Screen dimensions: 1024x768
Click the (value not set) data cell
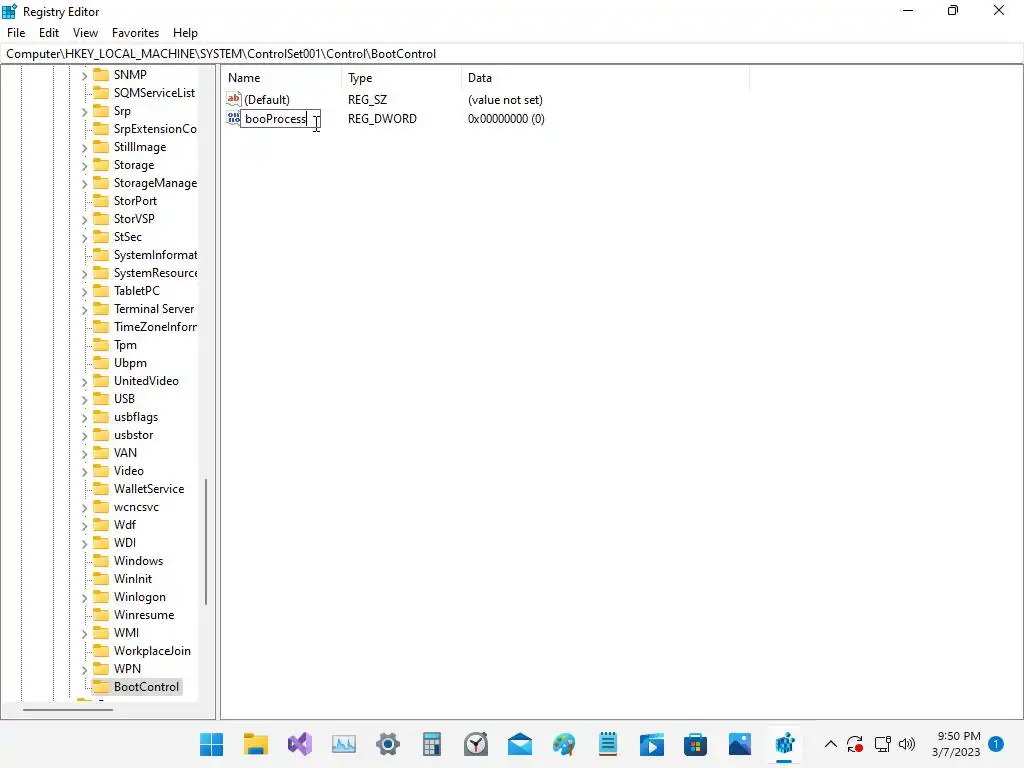(505, 100)
